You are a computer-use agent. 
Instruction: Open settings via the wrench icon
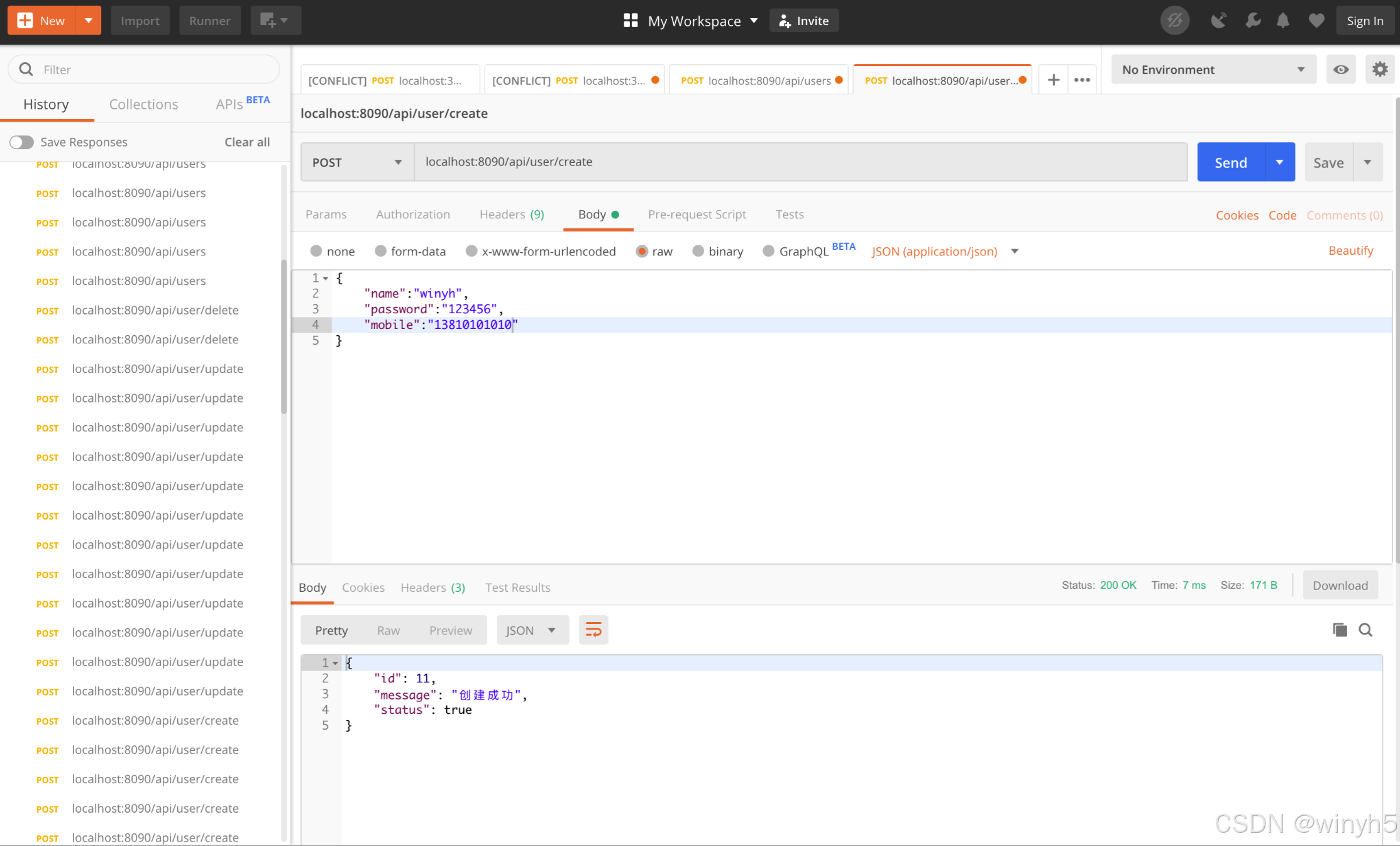pos(1252,21)
